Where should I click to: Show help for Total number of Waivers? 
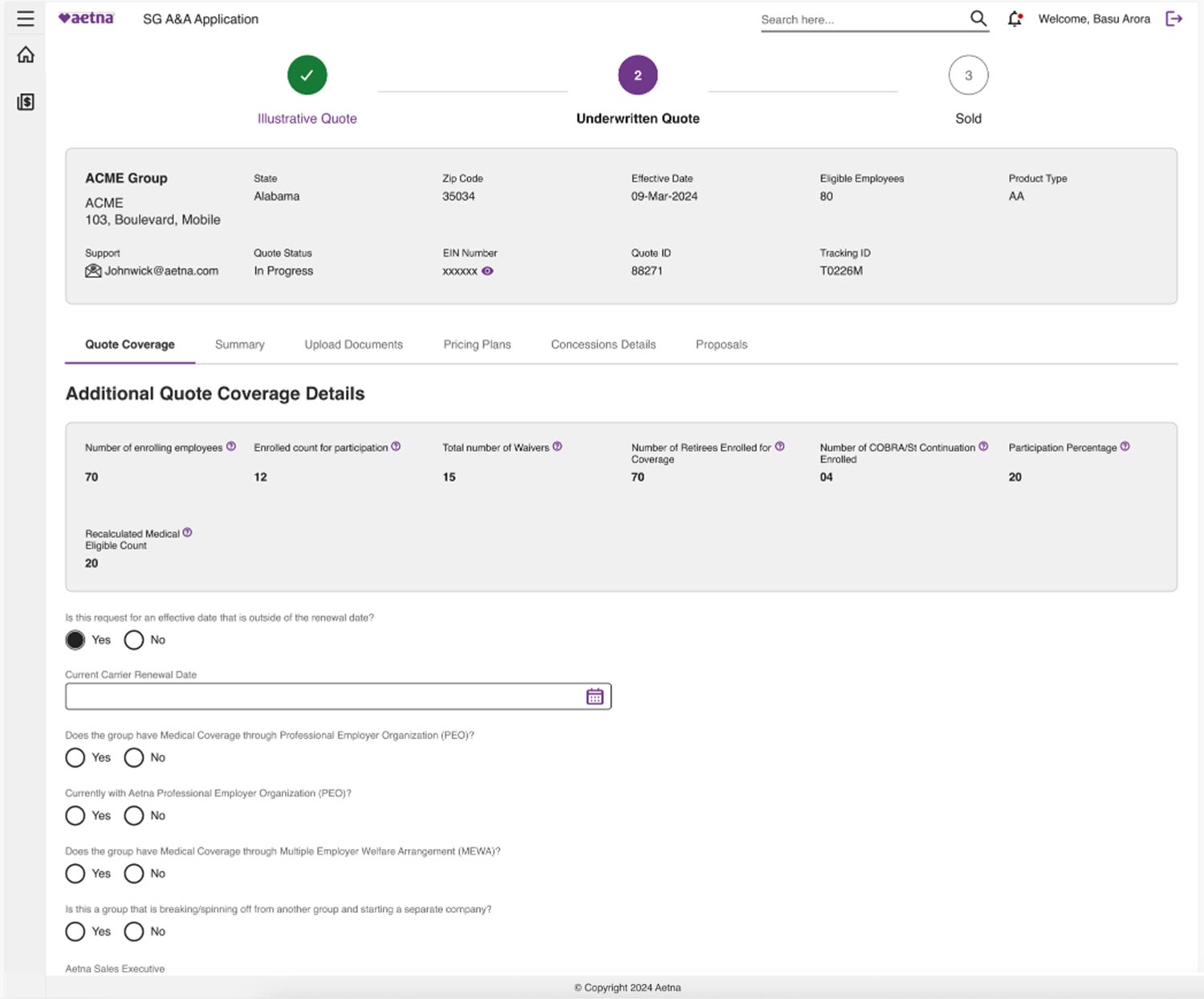coord(557,446)
